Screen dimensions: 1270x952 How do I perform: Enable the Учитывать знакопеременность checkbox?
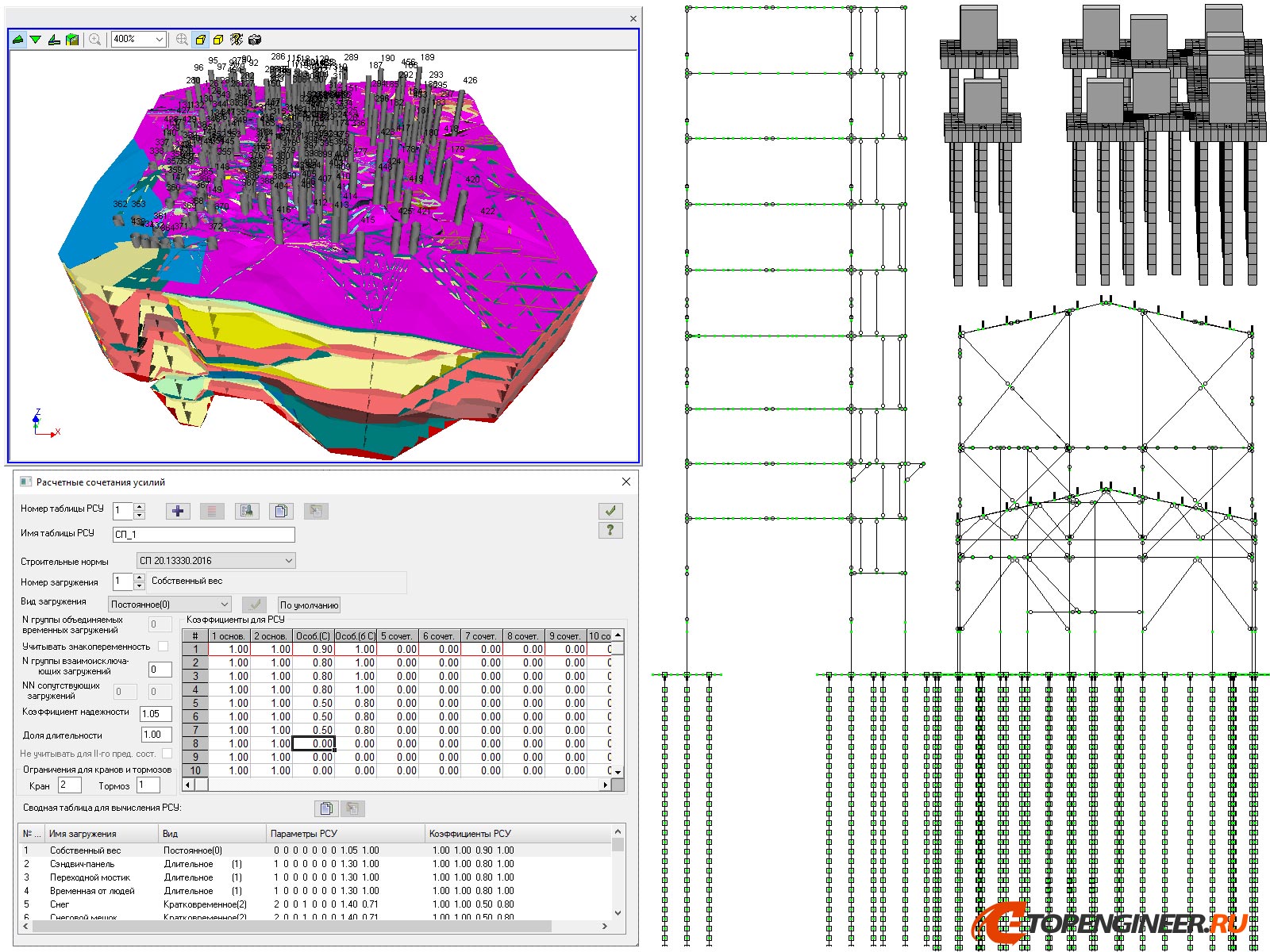pos(162,647)
